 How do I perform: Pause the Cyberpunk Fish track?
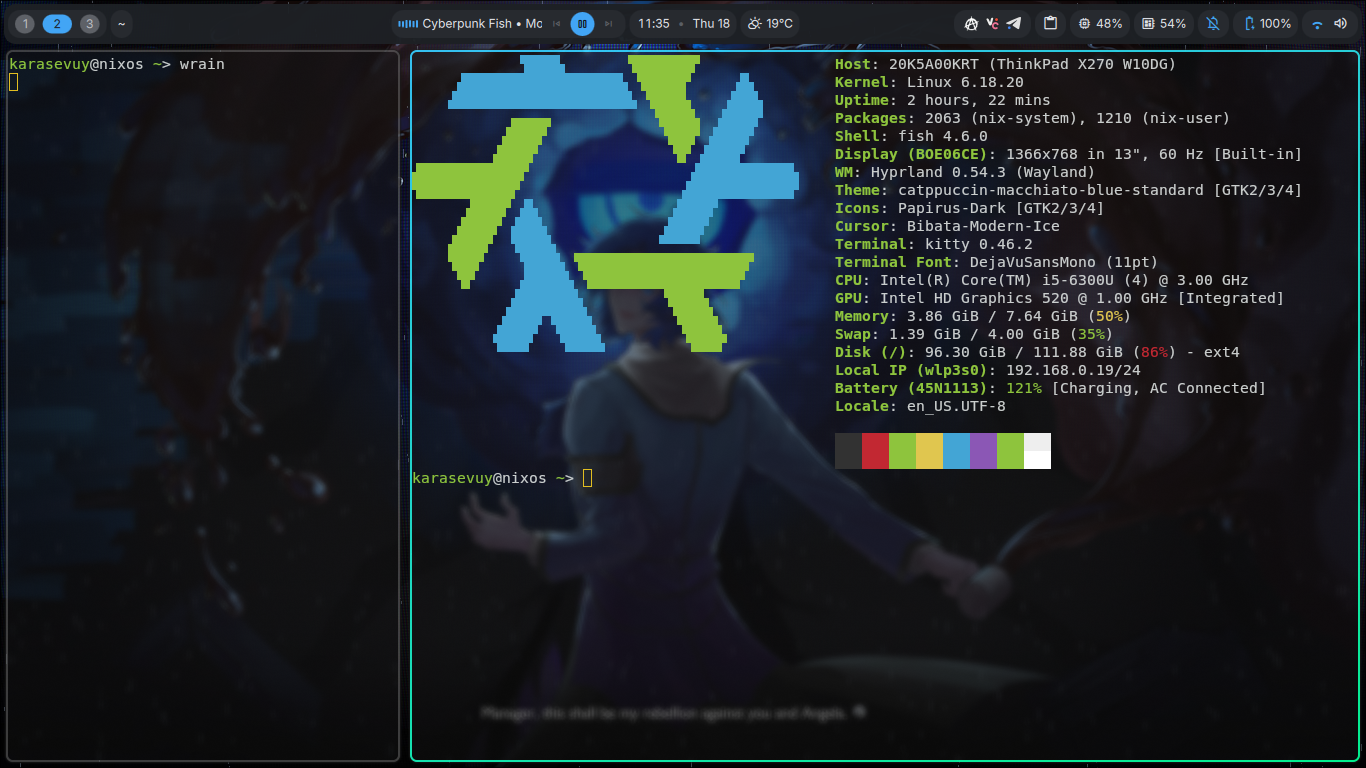[582, 23]
